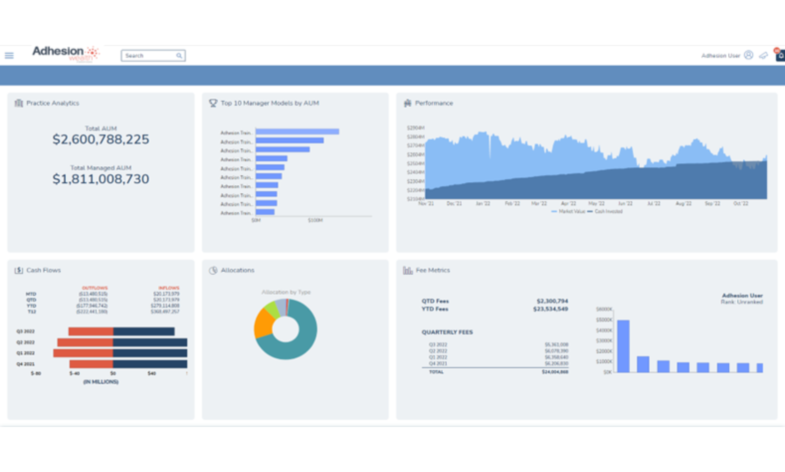Click the Fee Metrics chart icon
Image resolution: width=785 pixels, height=472 pixels.
[408, 270]
